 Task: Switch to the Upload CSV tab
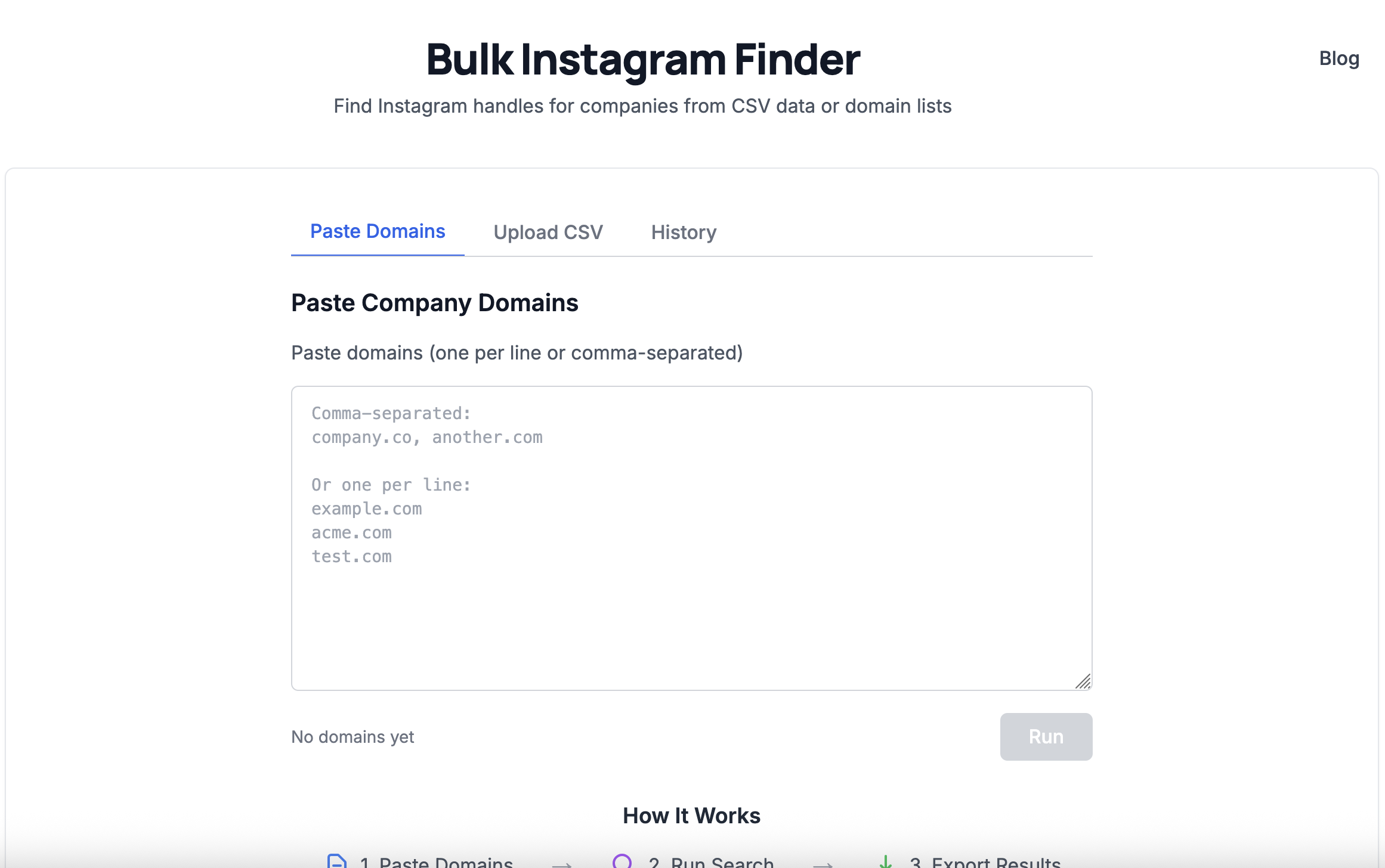click(x=548, y=232)
